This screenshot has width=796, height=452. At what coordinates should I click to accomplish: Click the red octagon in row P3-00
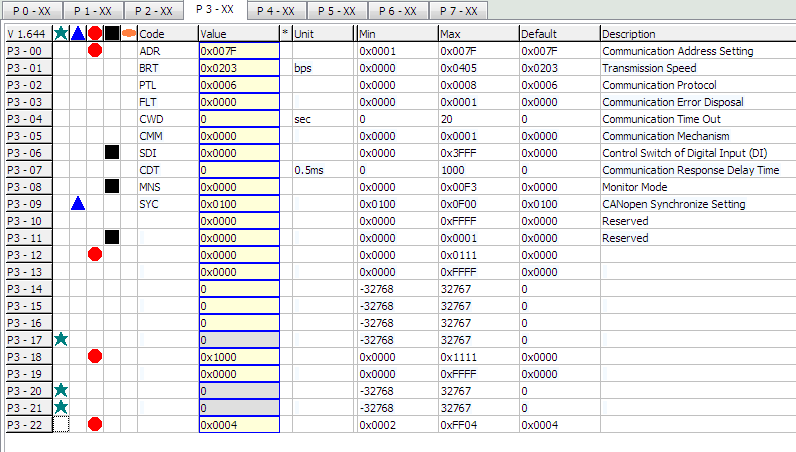[95, 51]
